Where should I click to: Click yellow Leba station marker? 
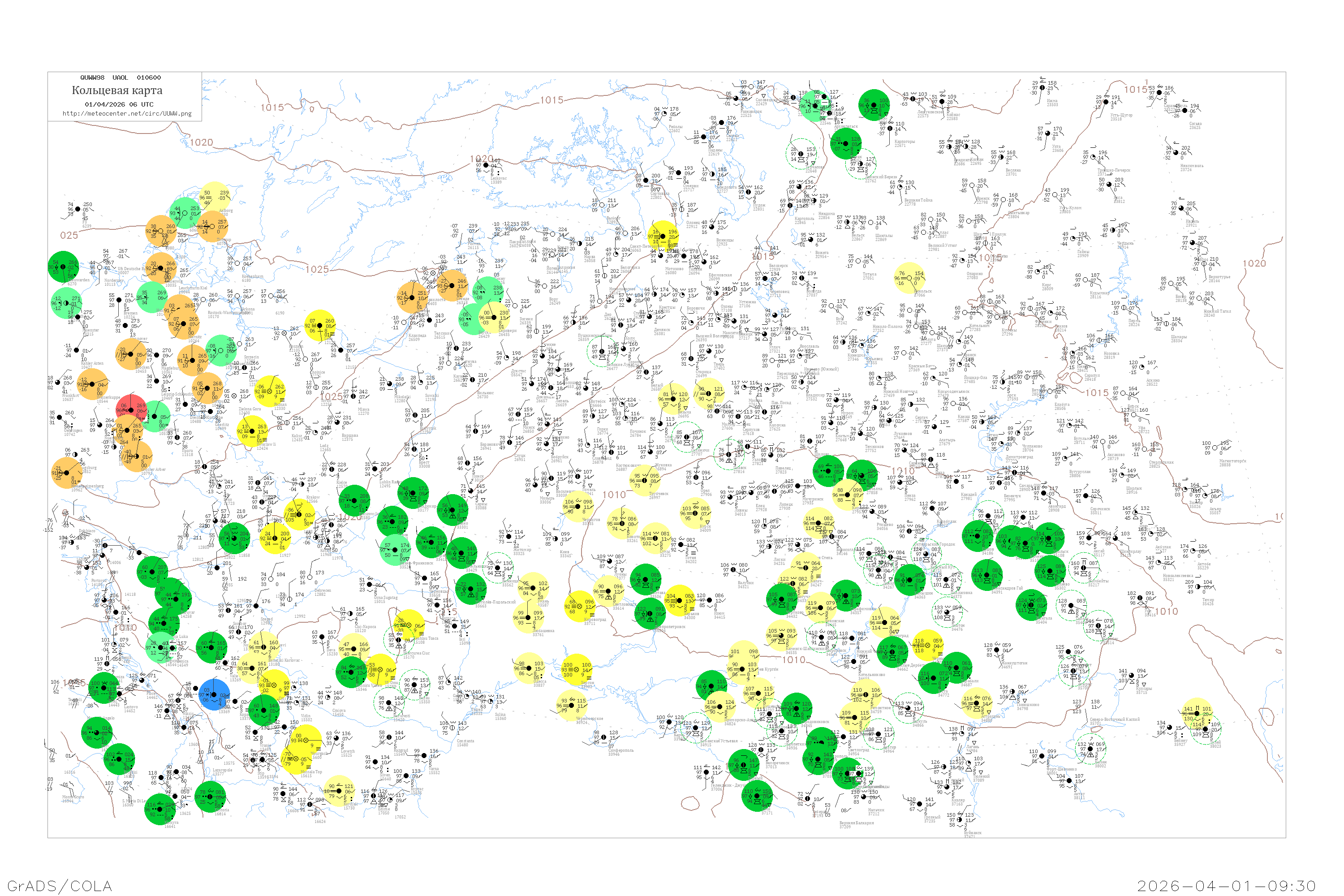[320, 326]
